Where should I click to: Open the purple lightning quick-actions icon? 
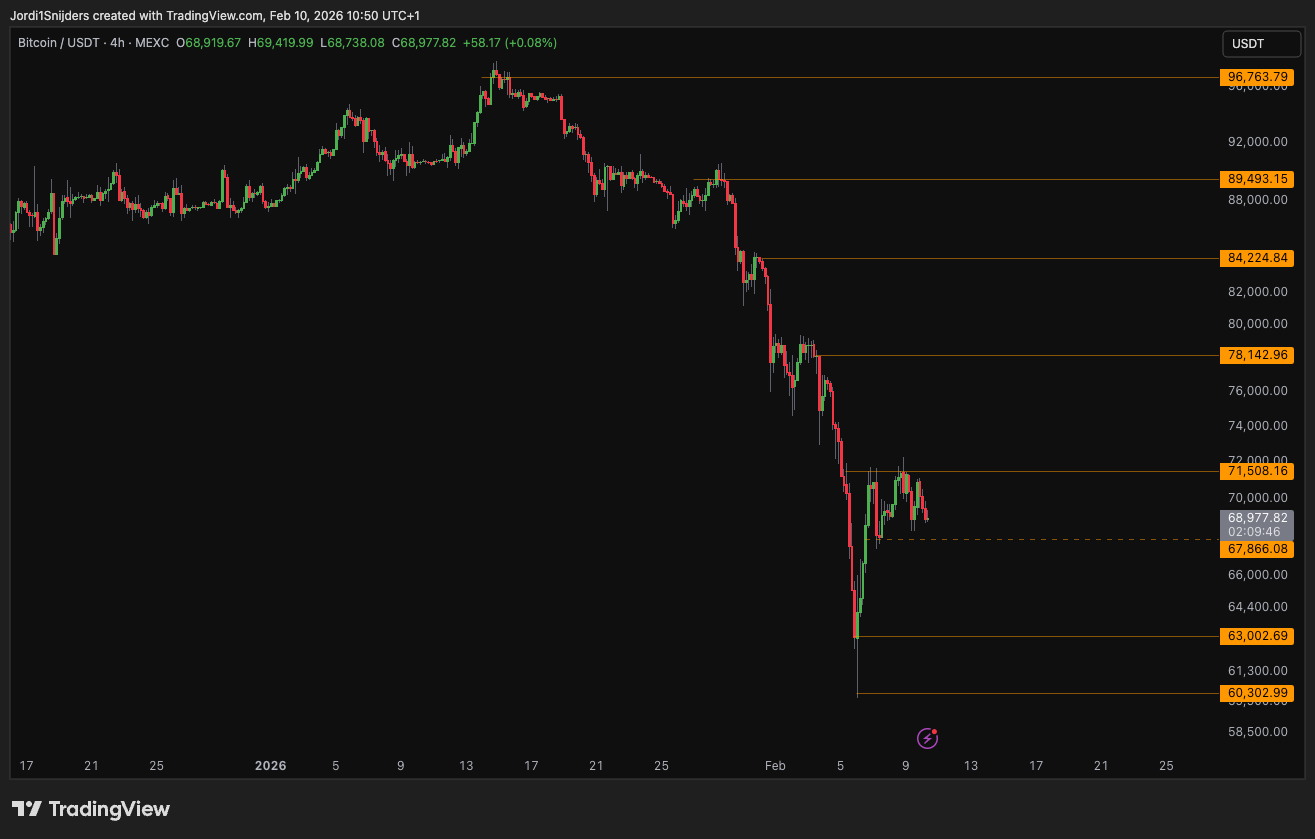click(926, 738)
